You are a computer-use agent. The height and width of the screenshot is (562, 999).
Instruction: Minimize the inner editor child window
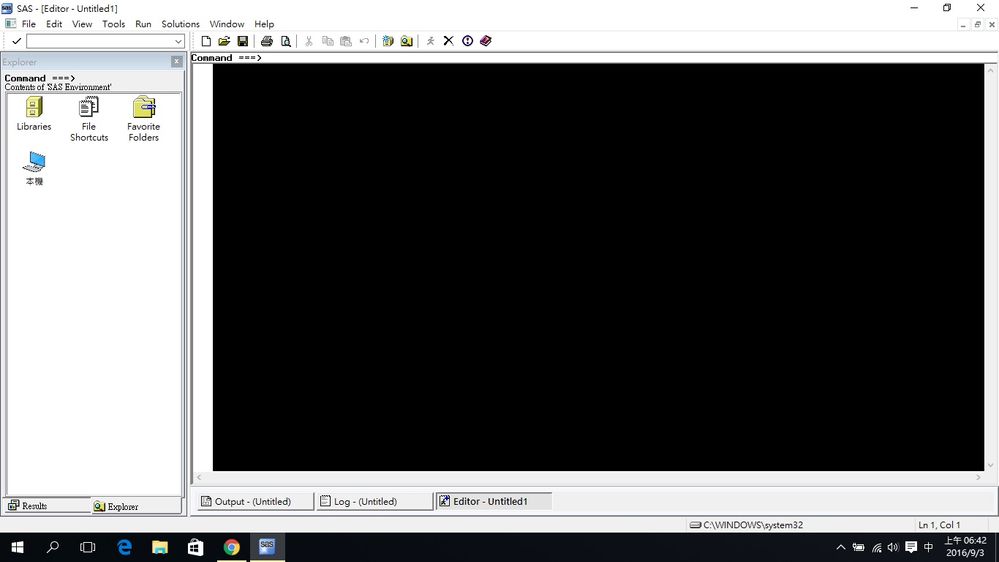pos(963,24)
